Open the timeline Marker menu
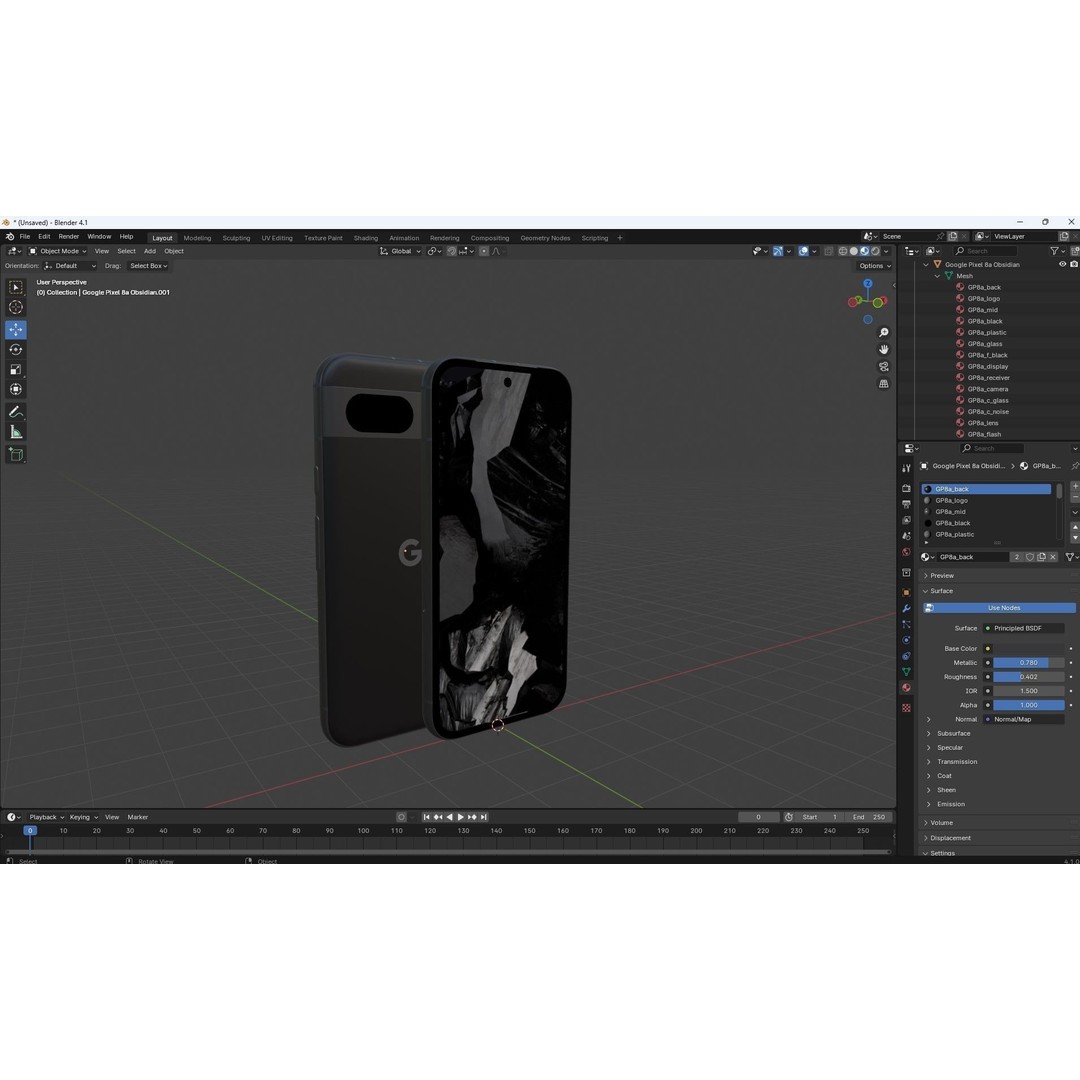The image size is (1080, 1080). point(138,818)
